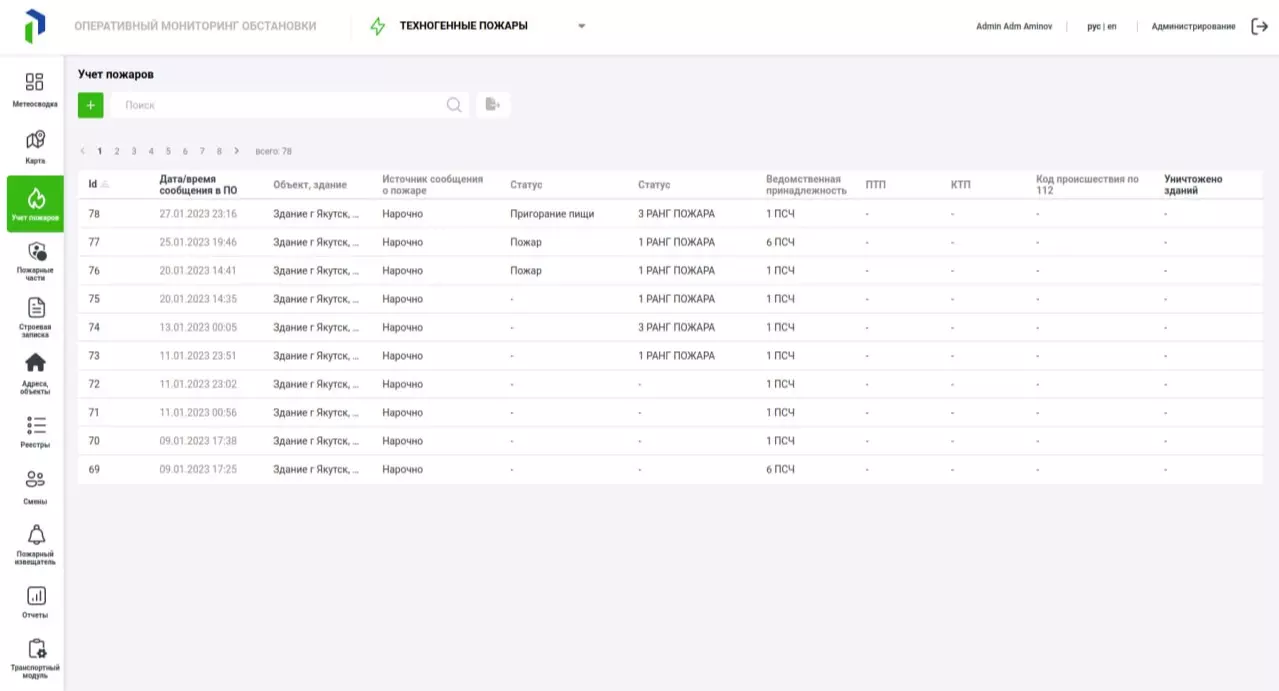
Task: Click the lightning bolt module icon
Action: coord(377,27)
